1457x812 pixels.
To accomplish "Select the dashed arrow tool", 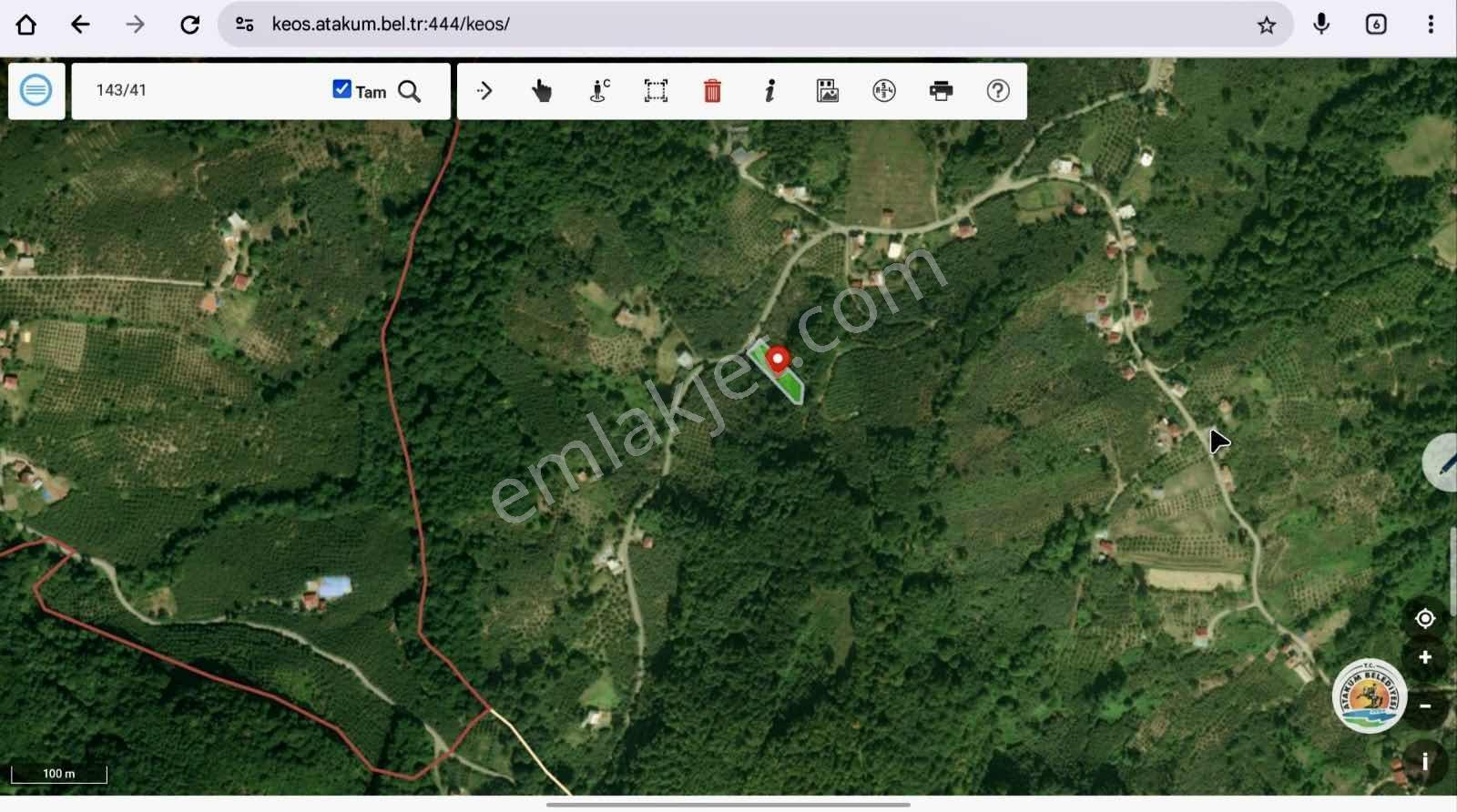I will 484,90.
